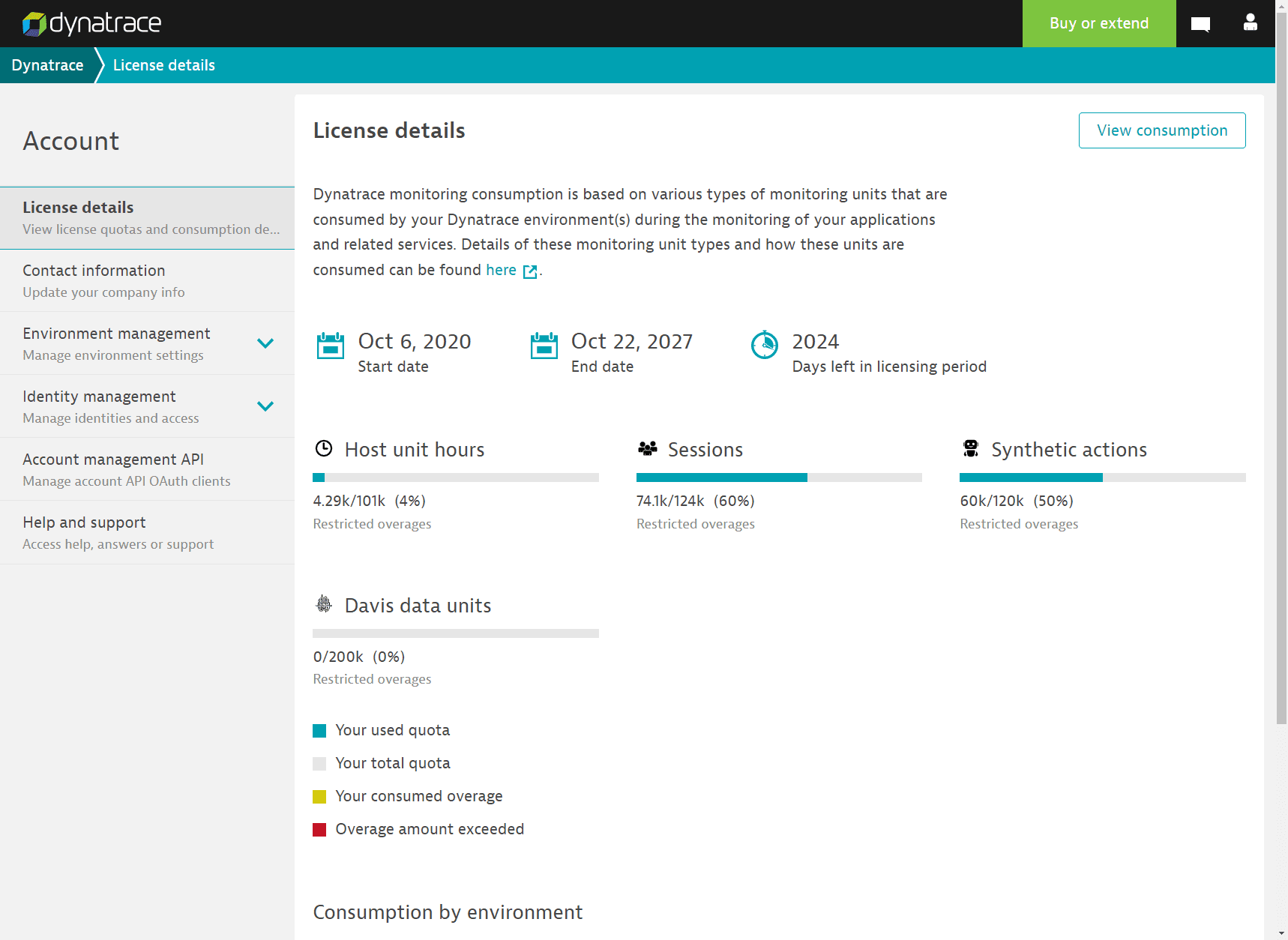Image resolution: width=1288 pixels, height=940 pixels.
Task: Click View consumption button
Action: (1162, 130)
